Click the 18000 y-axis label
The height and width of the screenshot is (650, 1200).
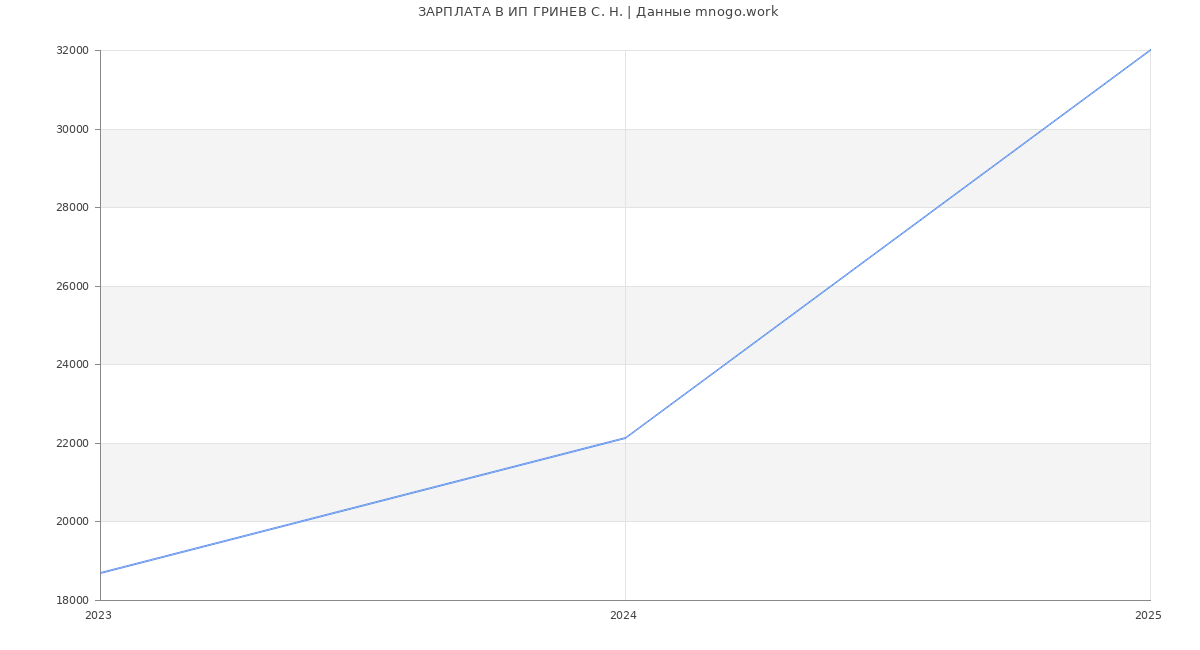[73, 600]
